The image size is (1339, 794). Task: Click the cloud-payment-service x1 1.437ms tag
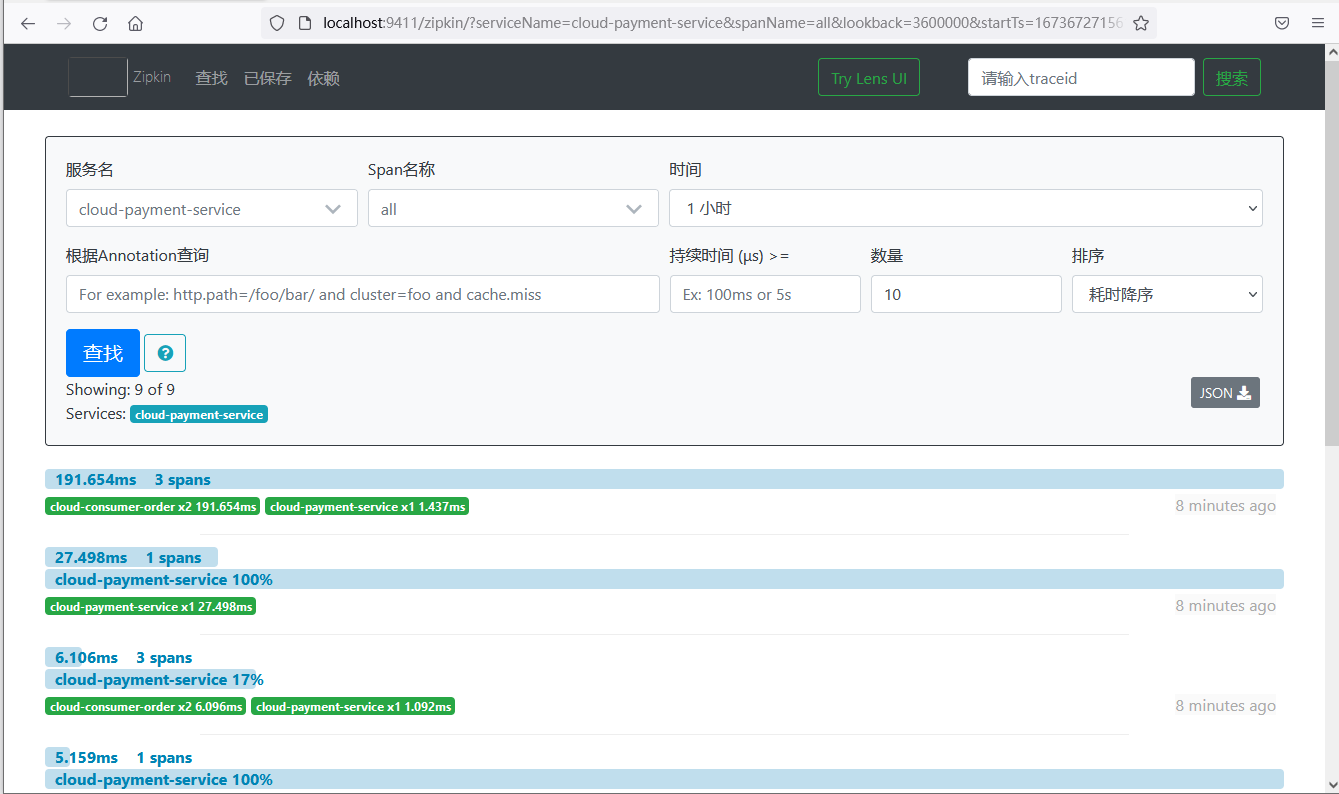[x=367, y=507]
